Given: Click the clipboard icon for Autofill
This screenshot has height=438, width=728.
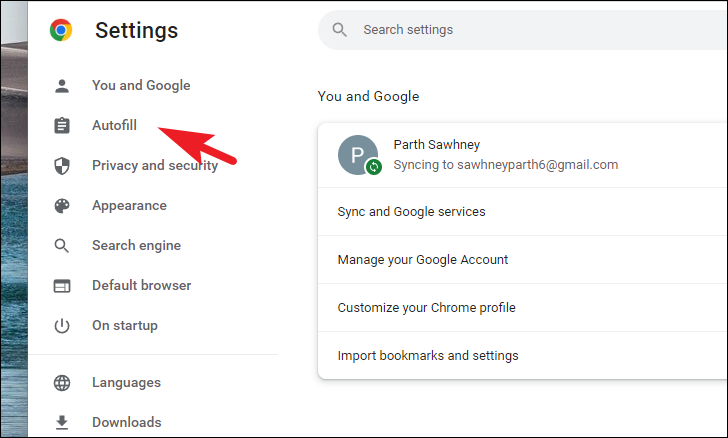Looking at the screenshot, I should click(x=62, y=125).
